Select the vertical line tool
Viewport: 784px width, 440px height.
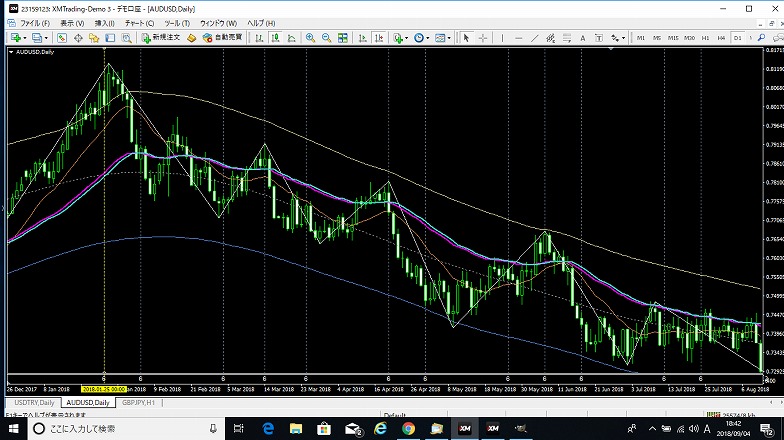click(x=502, y=38)
